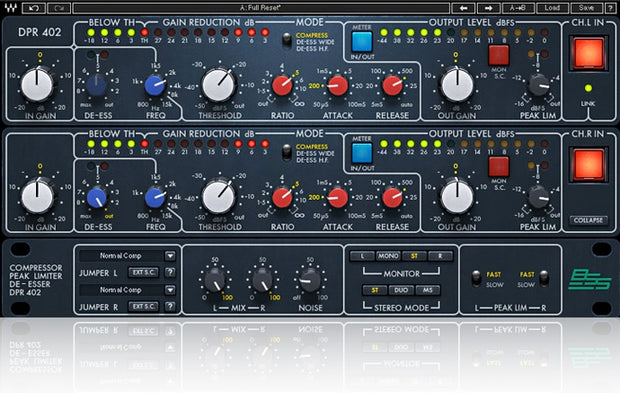
Task: Open JUMPER R 'Normal Comp' dropdown arrow
Action: click(x=170, y=290)
